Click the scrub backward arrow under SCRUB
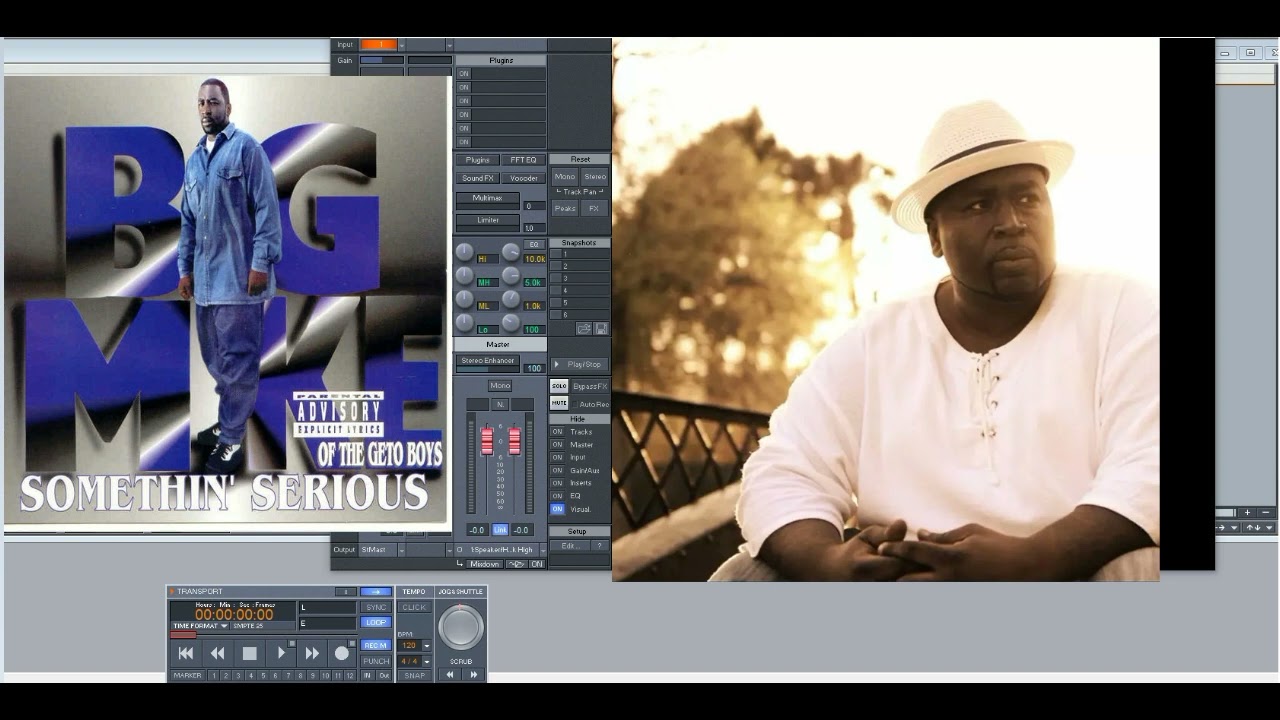Screen dimensions: 1280x720 click(450, 674)
